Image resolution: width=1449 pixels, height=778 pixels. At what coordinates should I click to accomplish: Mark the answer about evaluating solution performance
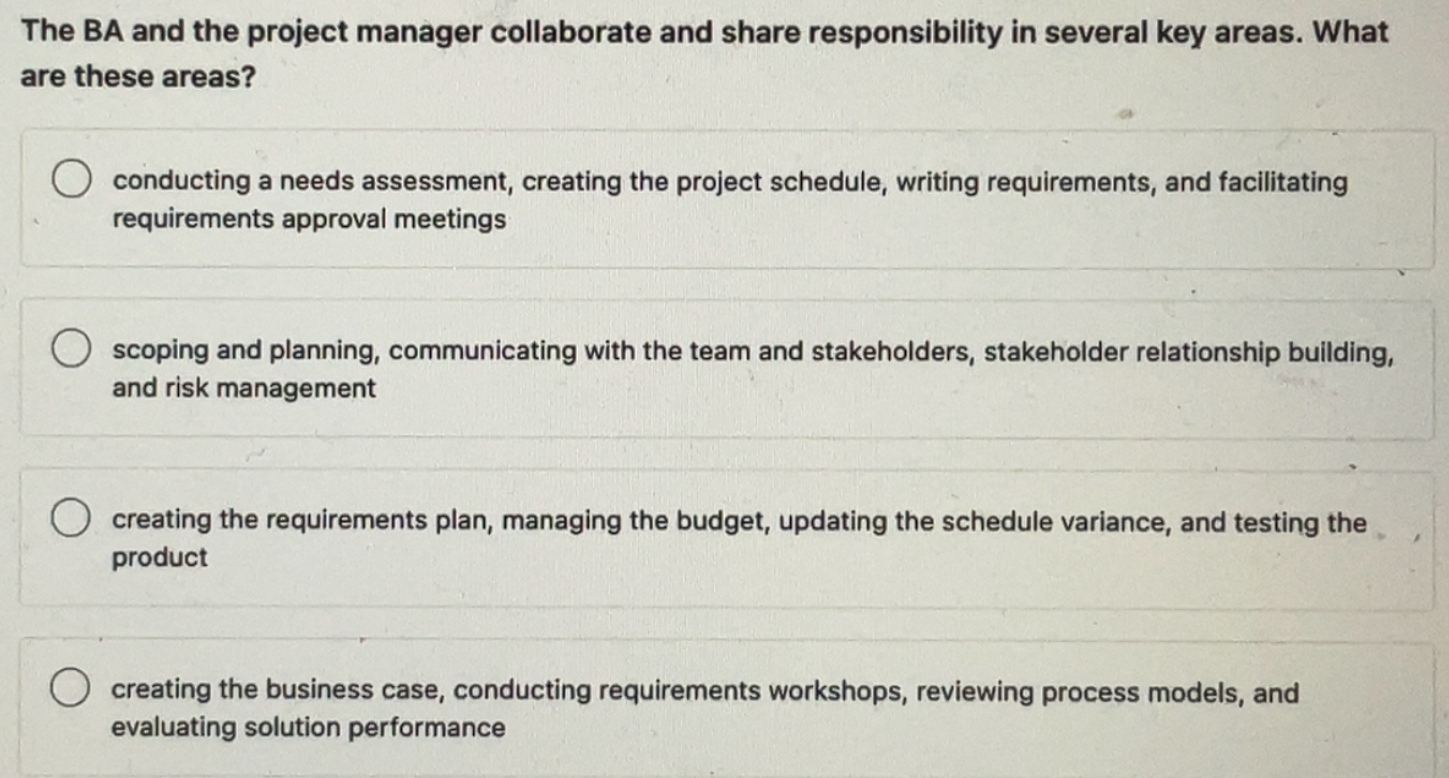[305, 727]
